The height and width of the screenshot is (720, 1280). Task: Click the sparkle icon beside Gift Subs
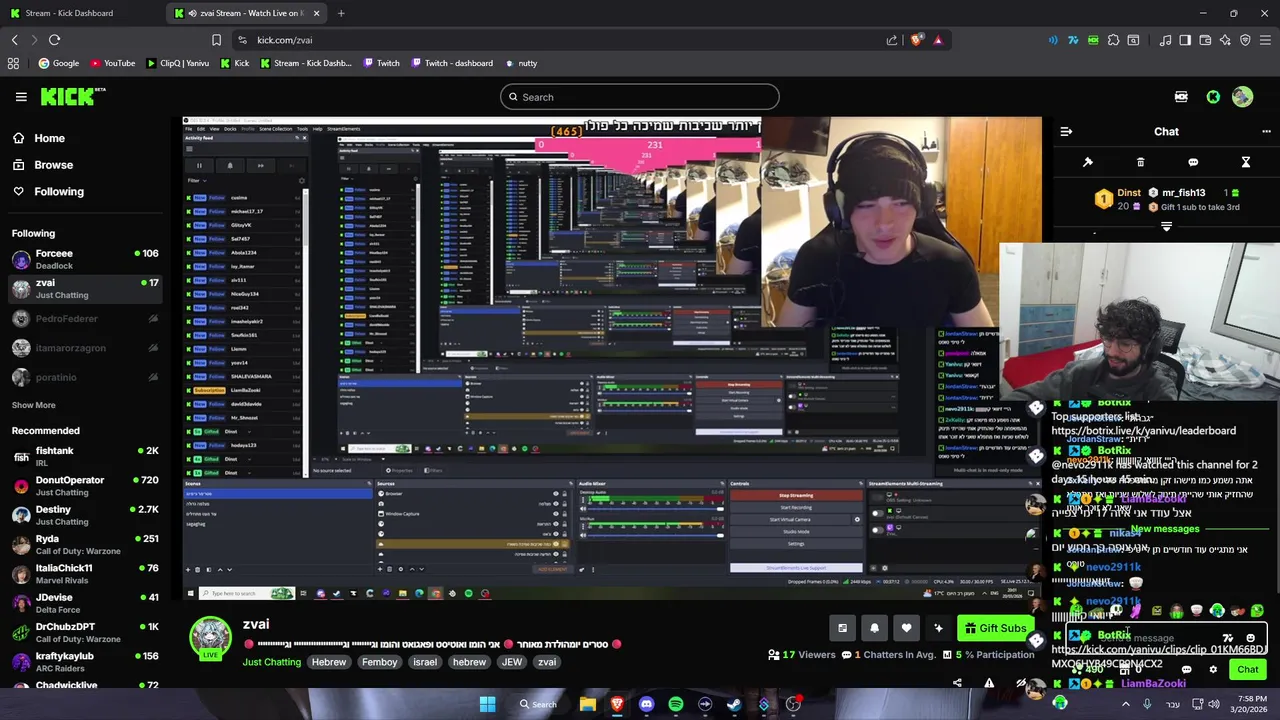pyautogui.click(x=938, y=628)
